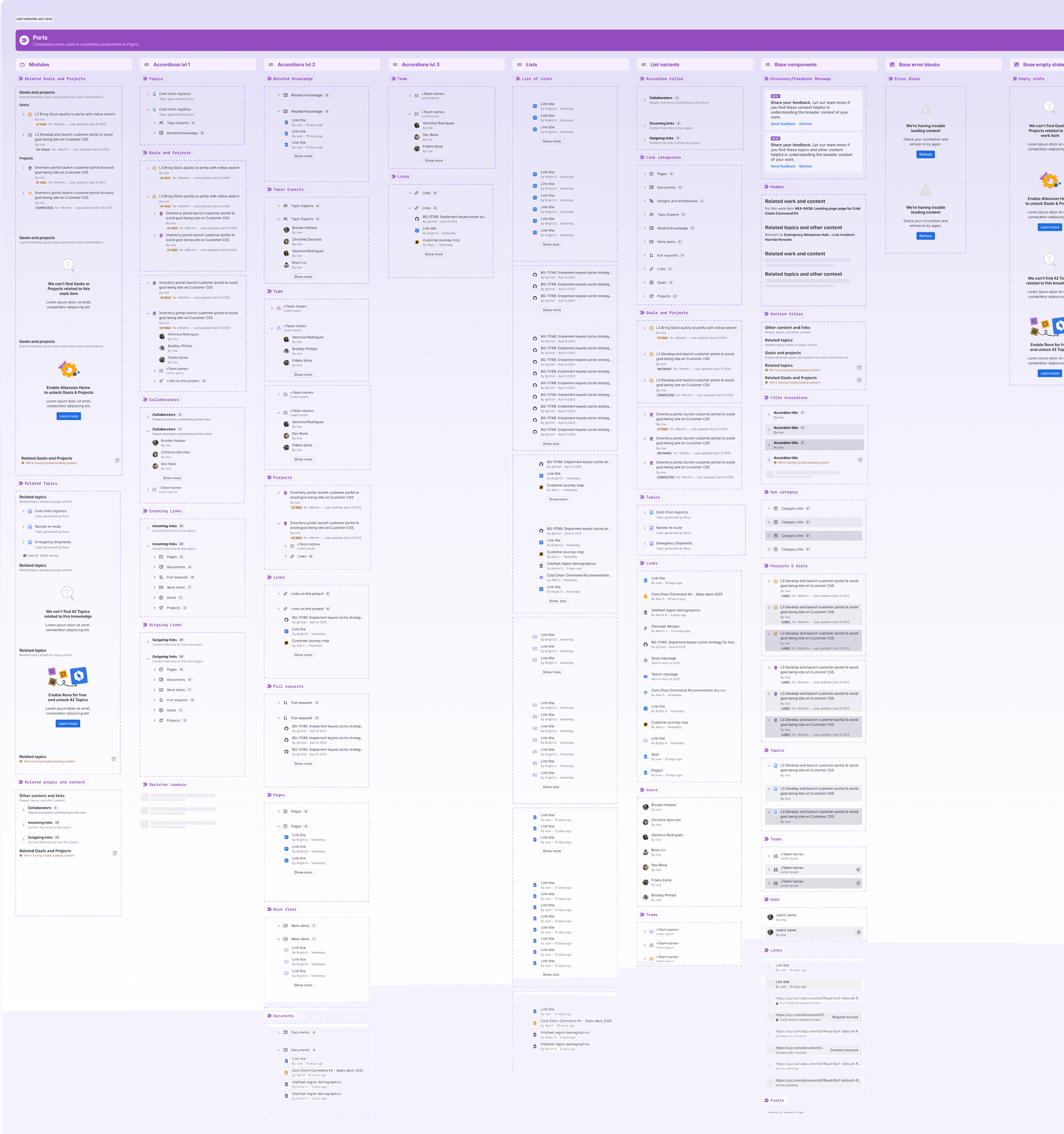Click the List variants section header icon

click(644, 64)
